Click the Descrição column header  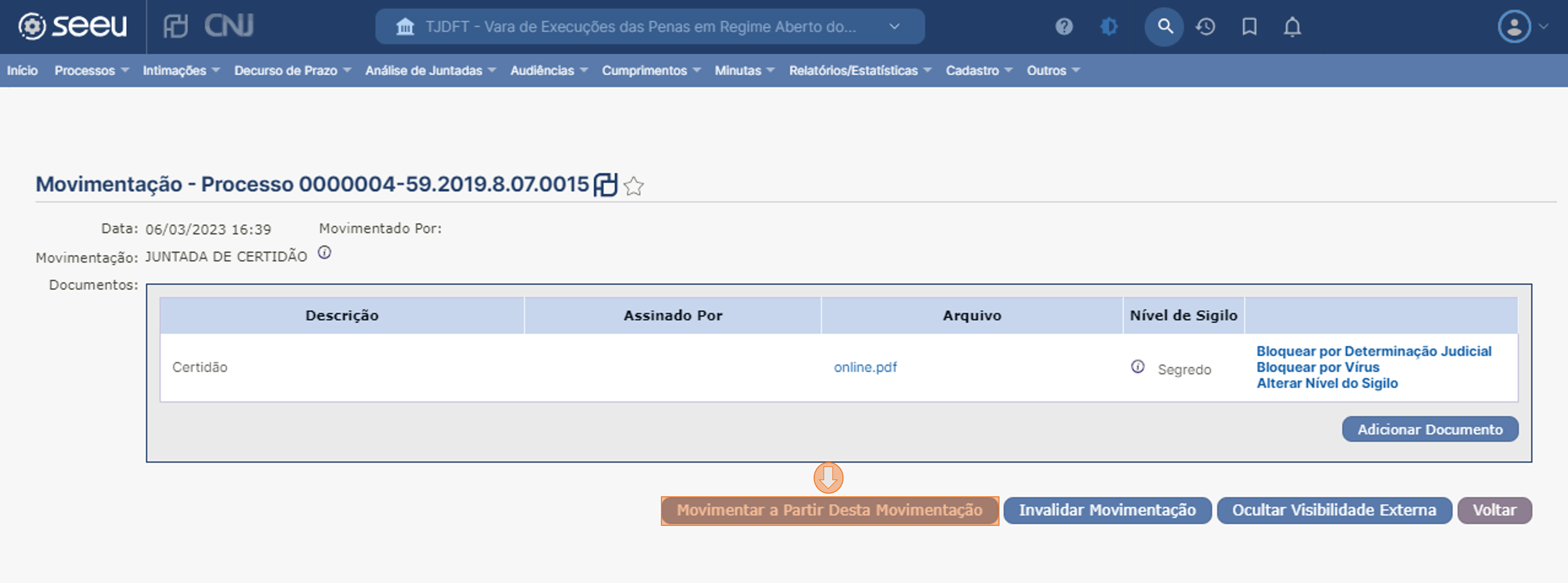point(342,315)
